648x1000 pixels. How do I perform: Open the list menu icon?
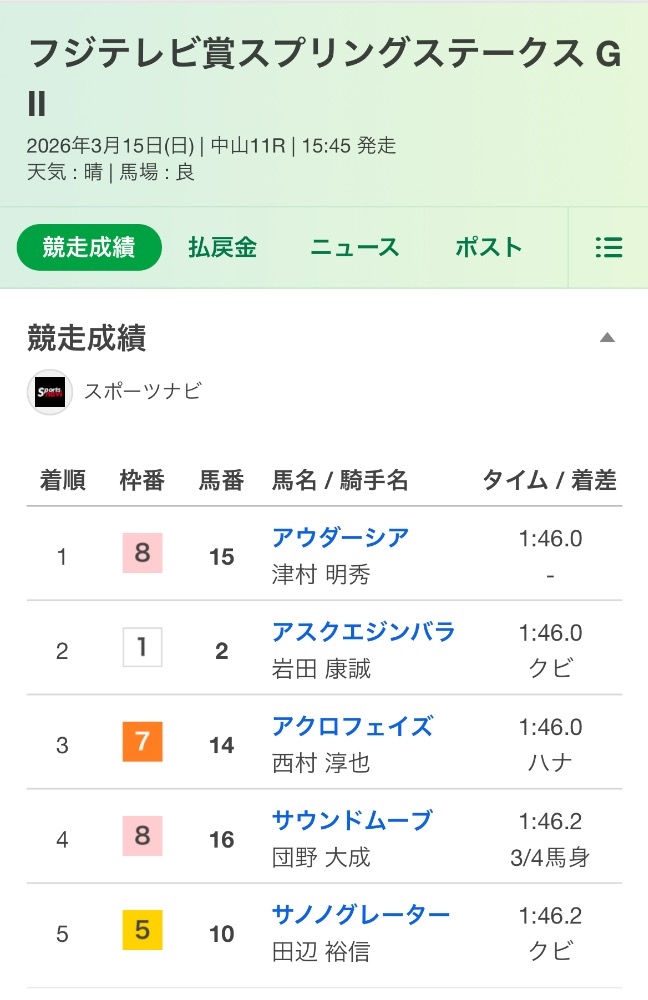(608, 248)
